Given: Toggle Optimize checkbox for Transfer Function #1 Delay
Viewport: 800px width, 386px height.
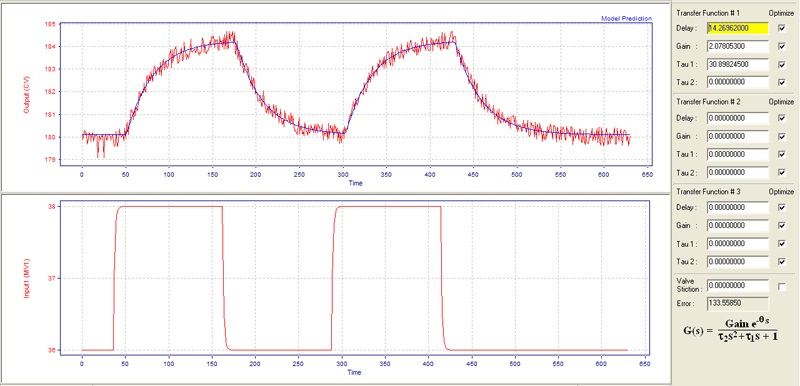Looking at the screenshot, I should [782, 29].
